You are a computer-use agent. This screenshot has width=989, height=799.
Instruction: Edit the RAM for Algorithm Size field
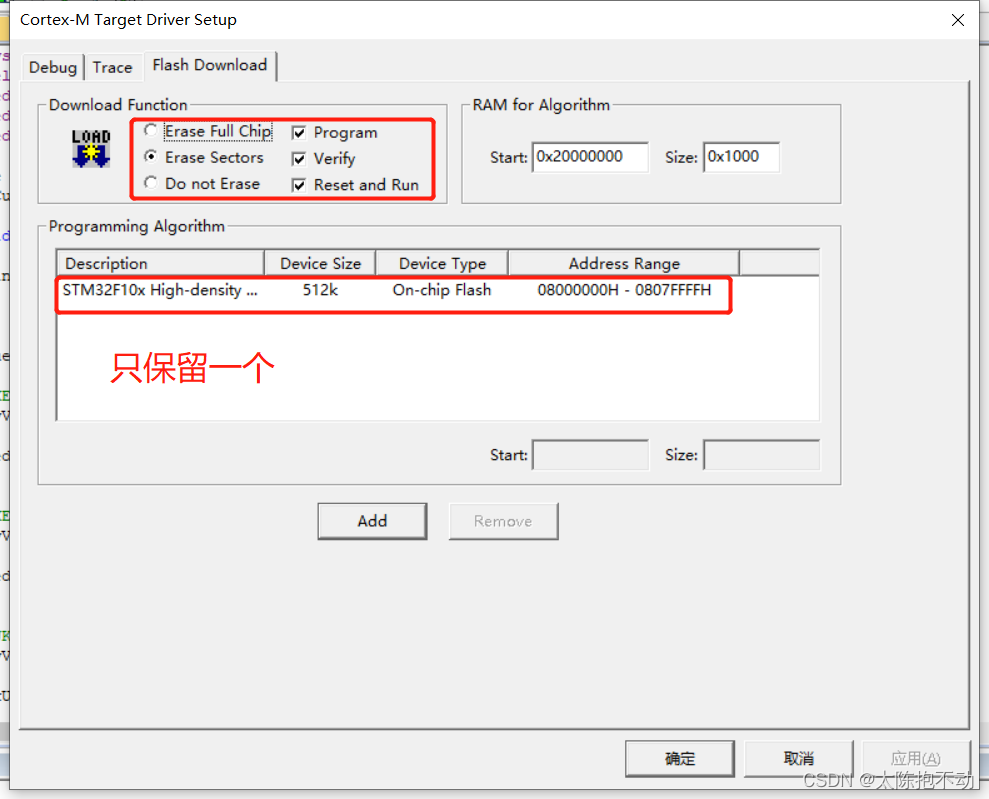742,157
